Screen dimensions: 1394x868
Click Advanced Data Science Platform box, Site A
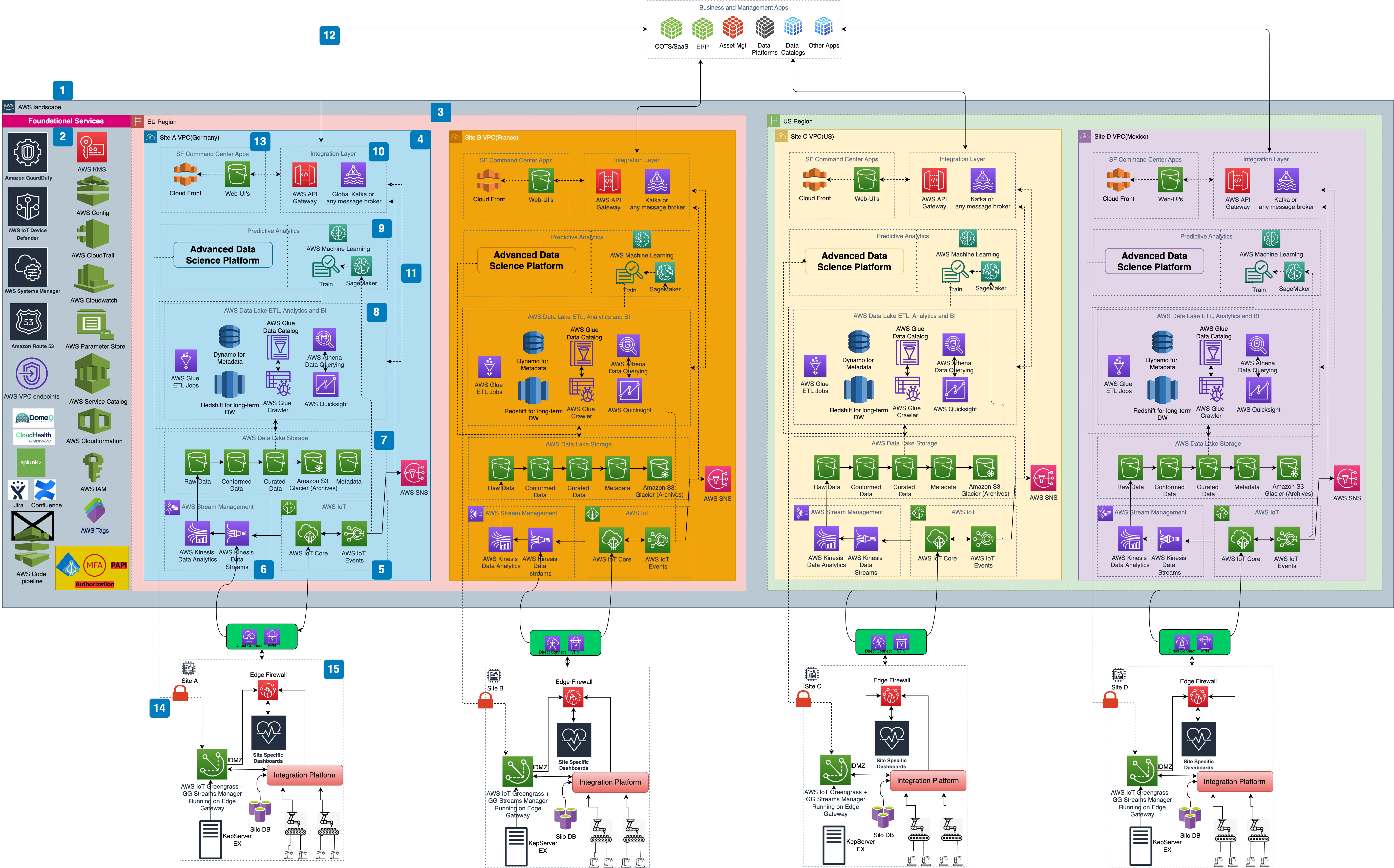tap(223, 254)
